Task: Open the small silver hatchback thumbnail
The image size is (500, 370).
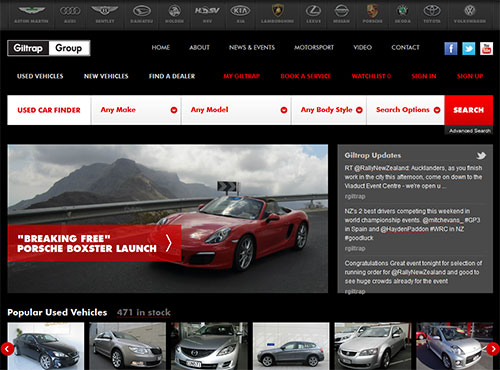Action: 455,346
